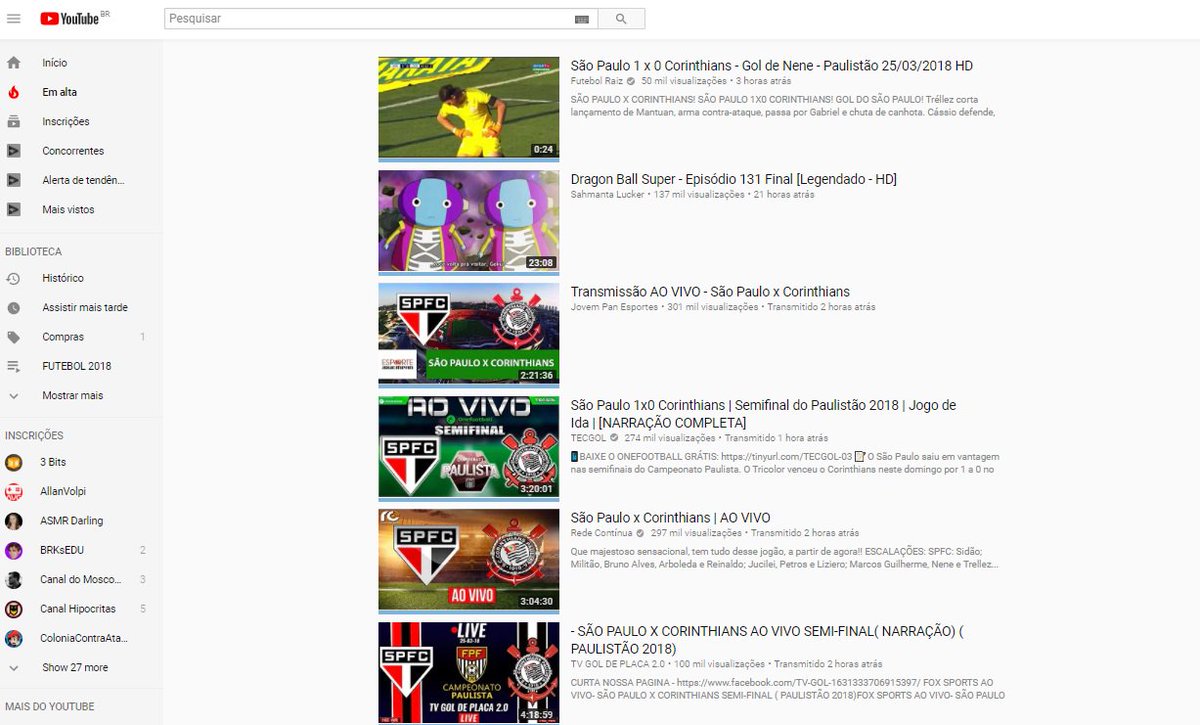This screenshot has width=1200, height=725.
Task: Open the Canal do Mosco... avatar
Action: 14,580
